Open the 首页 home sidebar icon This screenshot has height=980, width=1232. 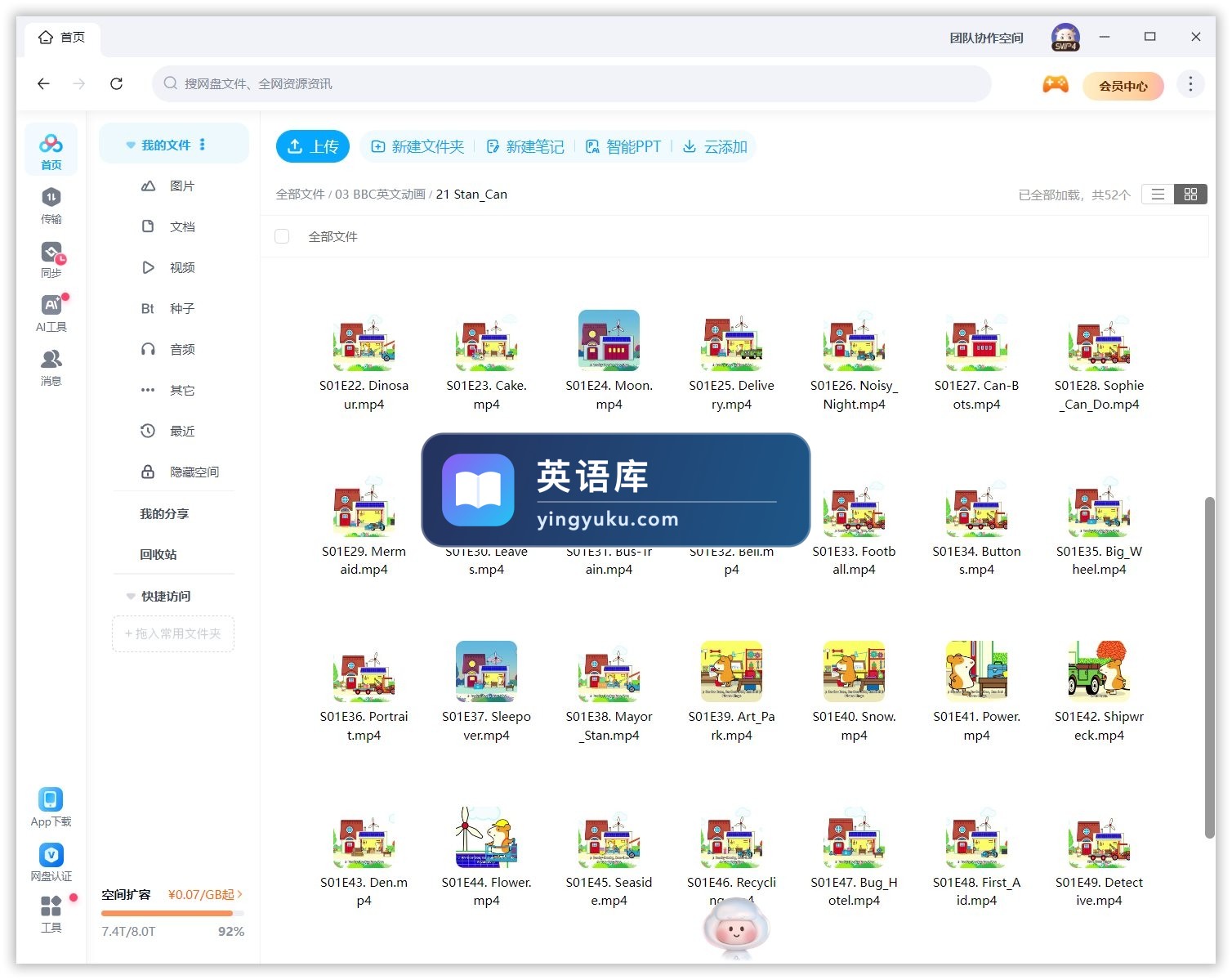51,150
